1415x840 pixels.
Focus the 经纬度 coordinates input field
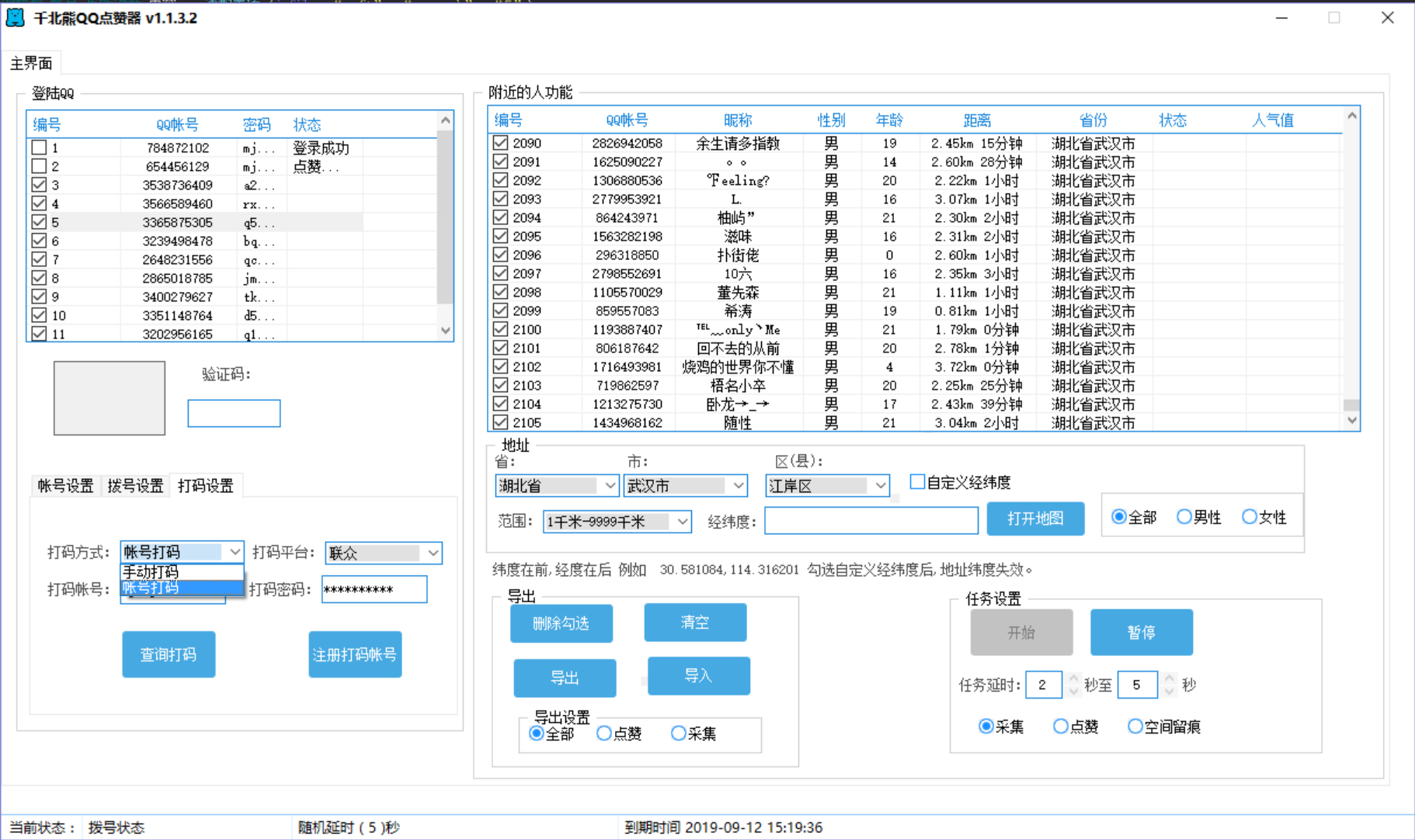(x=871, y=521)
